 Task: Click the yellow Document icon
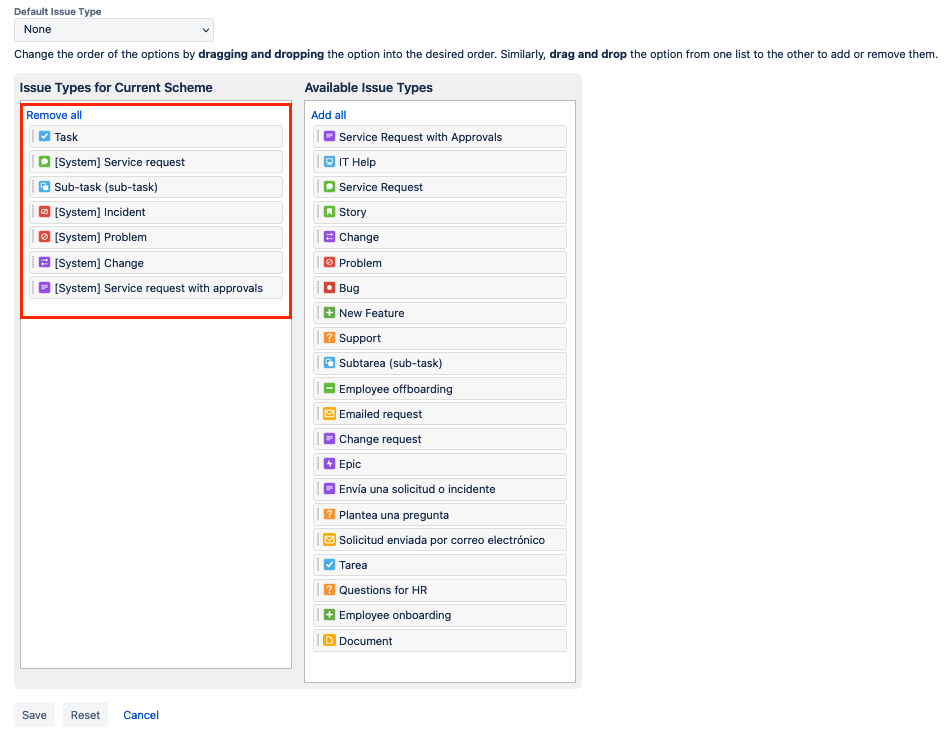329,640
